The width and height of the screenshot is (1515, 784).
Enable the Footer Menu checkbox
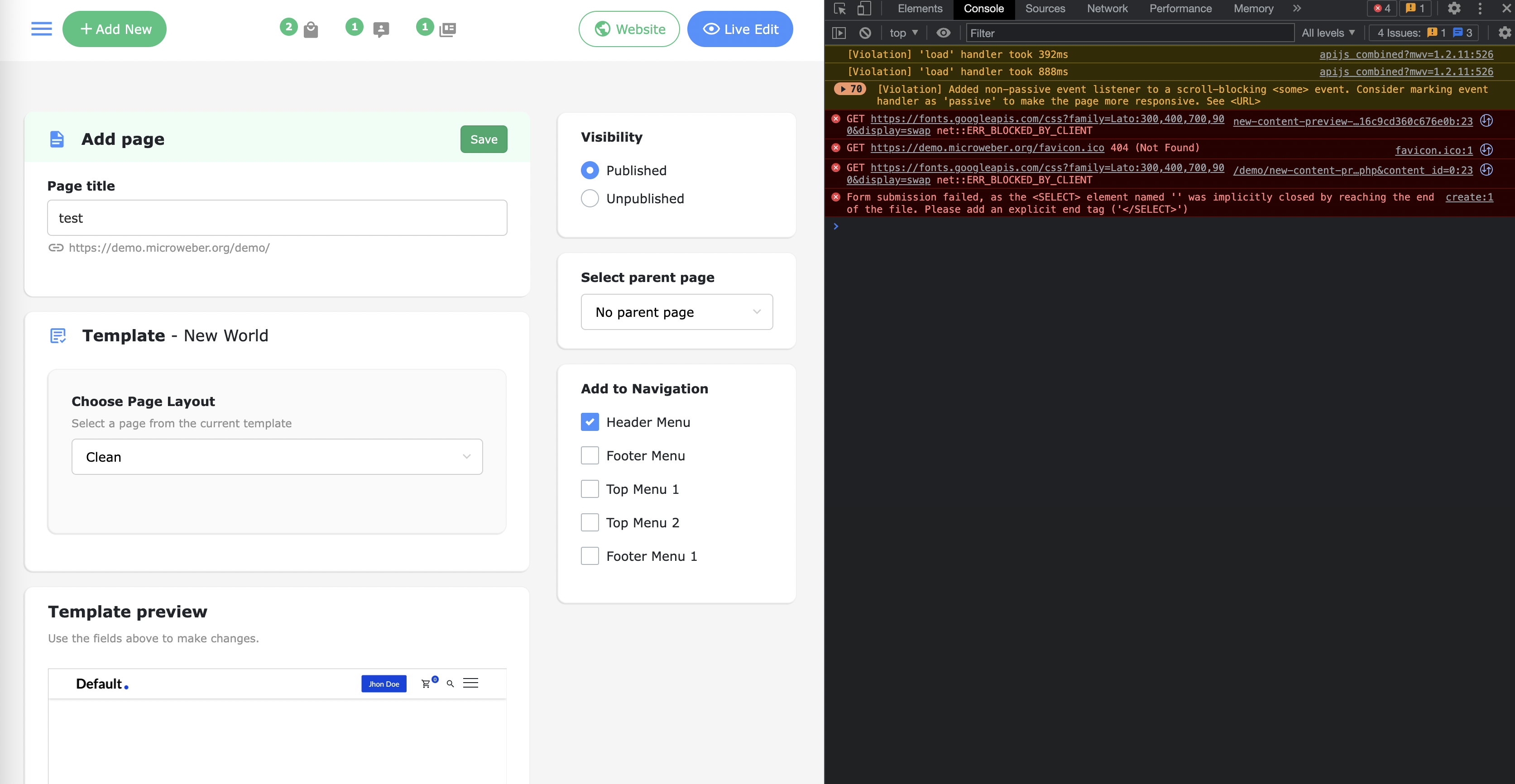(590, 455)
